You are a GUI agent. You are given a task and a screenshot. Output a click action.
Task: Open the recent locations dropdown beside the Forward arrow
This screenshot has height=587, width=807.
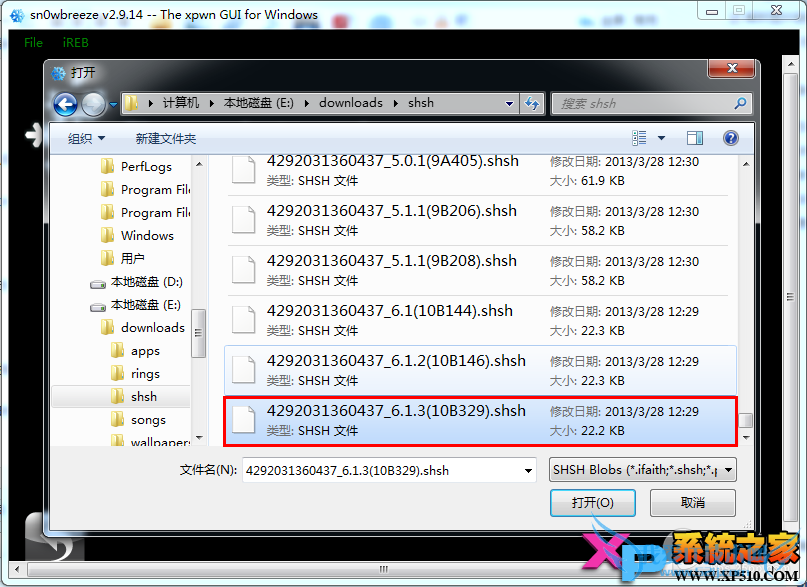click(x=113, y=104)
